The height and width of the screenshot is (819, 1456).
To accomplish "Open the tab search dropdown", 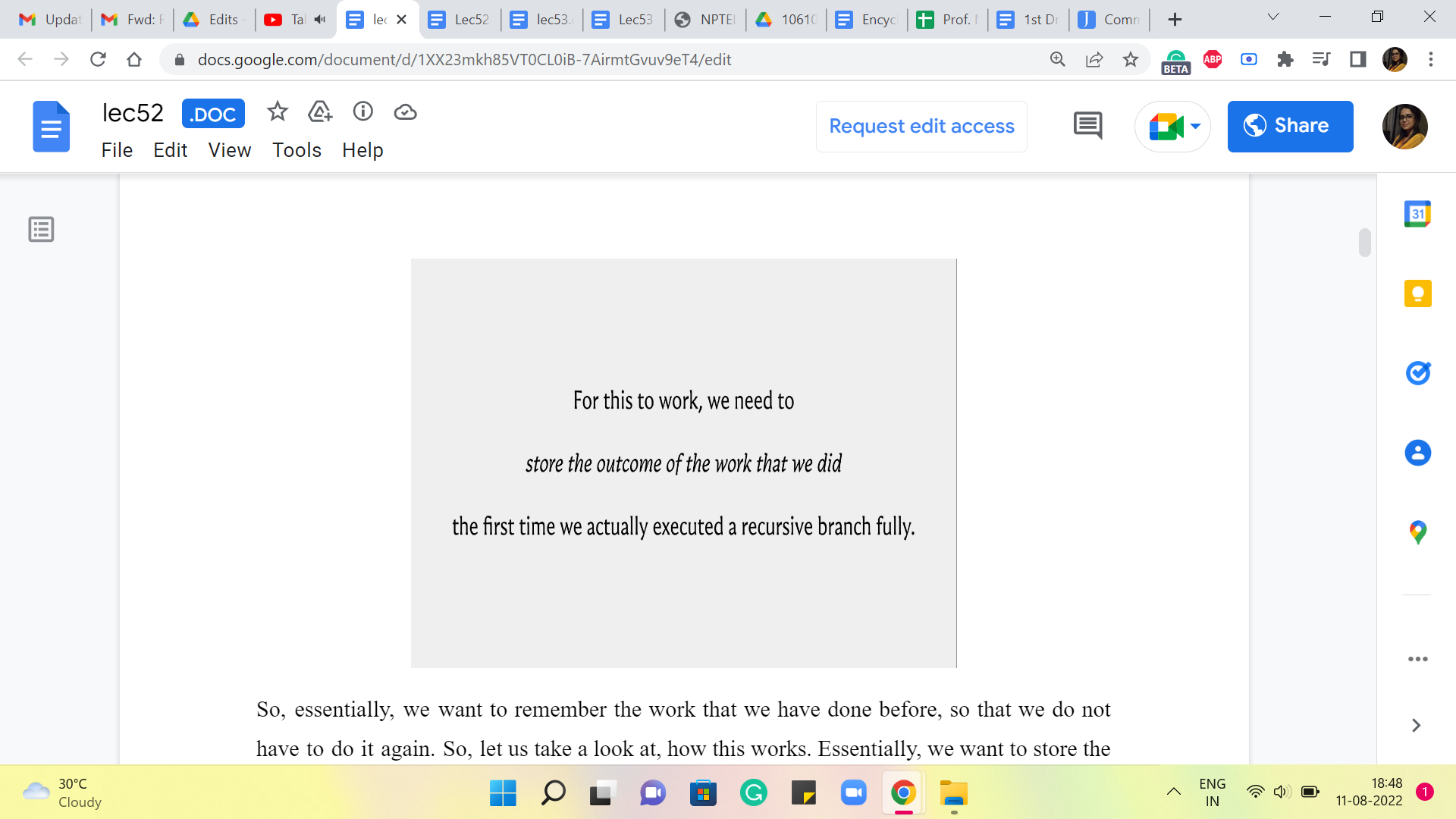I will tap(1273, 17).
